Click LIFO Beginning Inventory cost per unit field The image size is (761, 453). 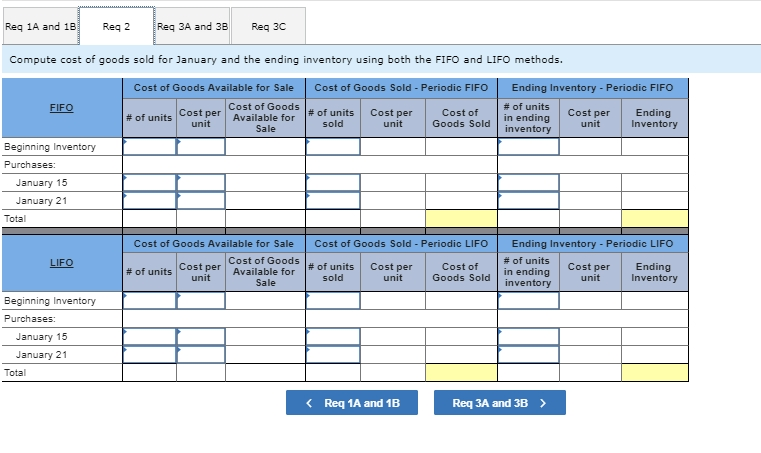(x=201, y=301)
